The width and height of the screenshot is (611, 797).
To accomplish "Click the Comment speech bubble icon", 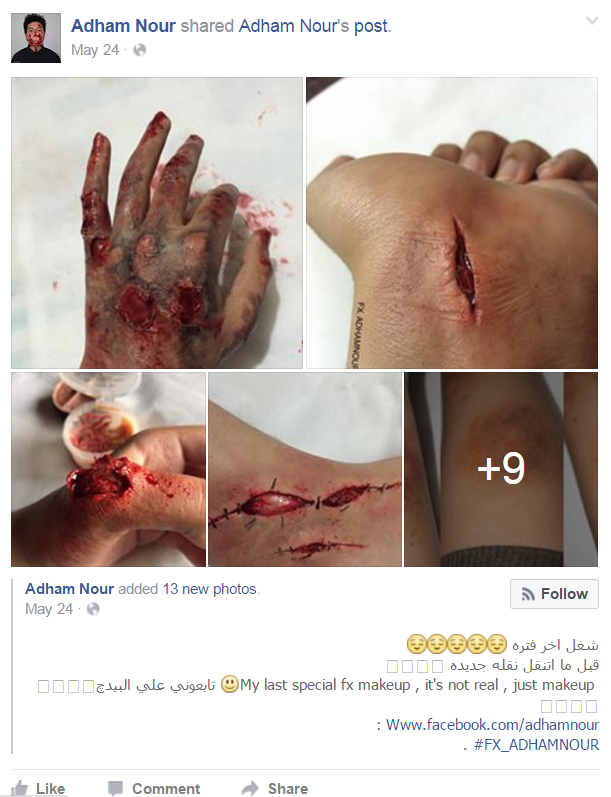I will click(115, 788).
